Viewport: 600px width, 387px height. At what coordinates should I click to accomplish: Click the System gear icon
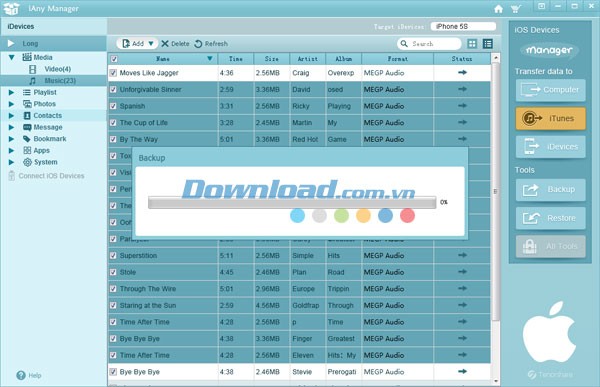click(27, 162)
